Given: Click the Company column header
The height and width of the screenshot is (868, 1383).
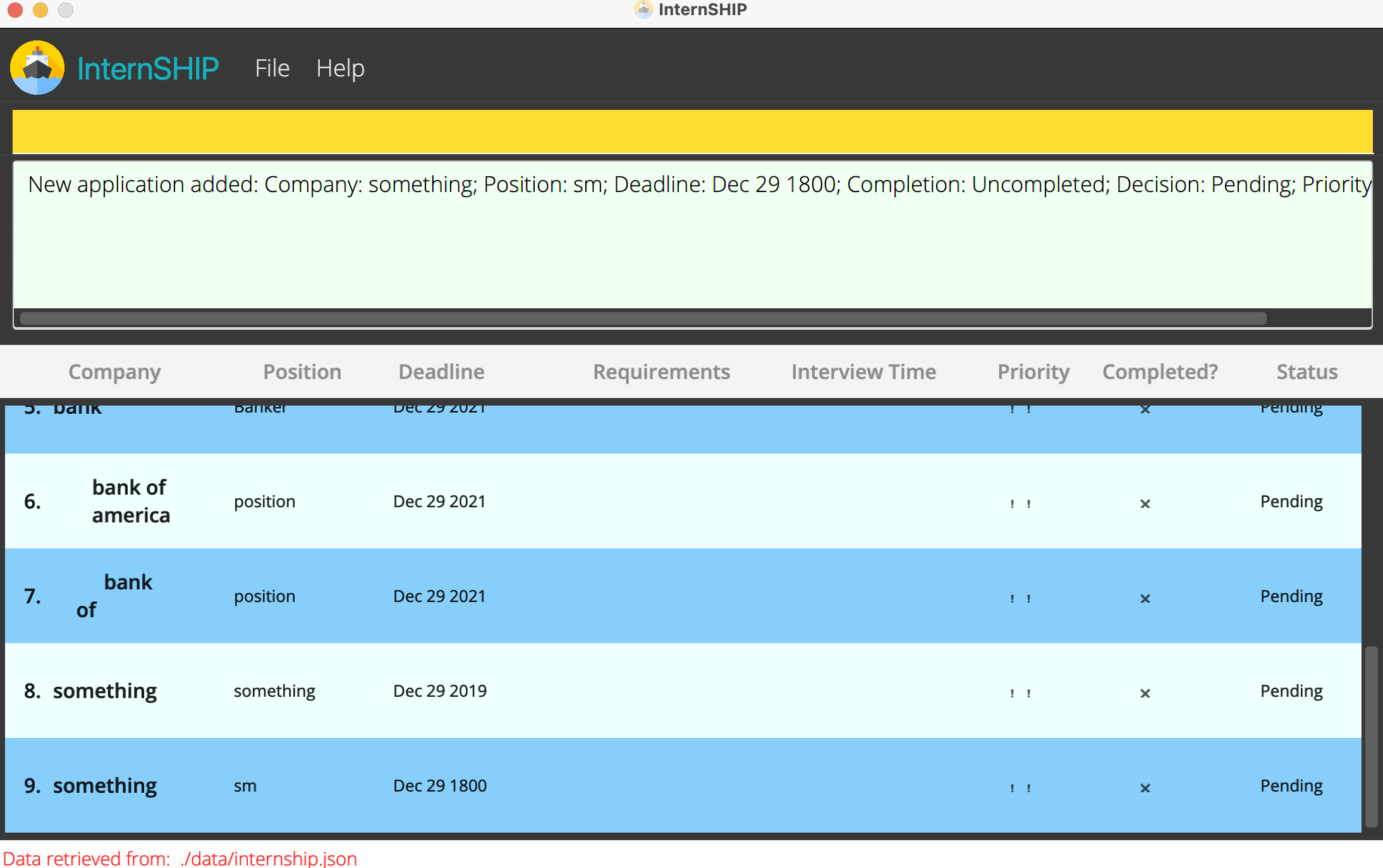Looking at the screenshot, I should [114, 371].
